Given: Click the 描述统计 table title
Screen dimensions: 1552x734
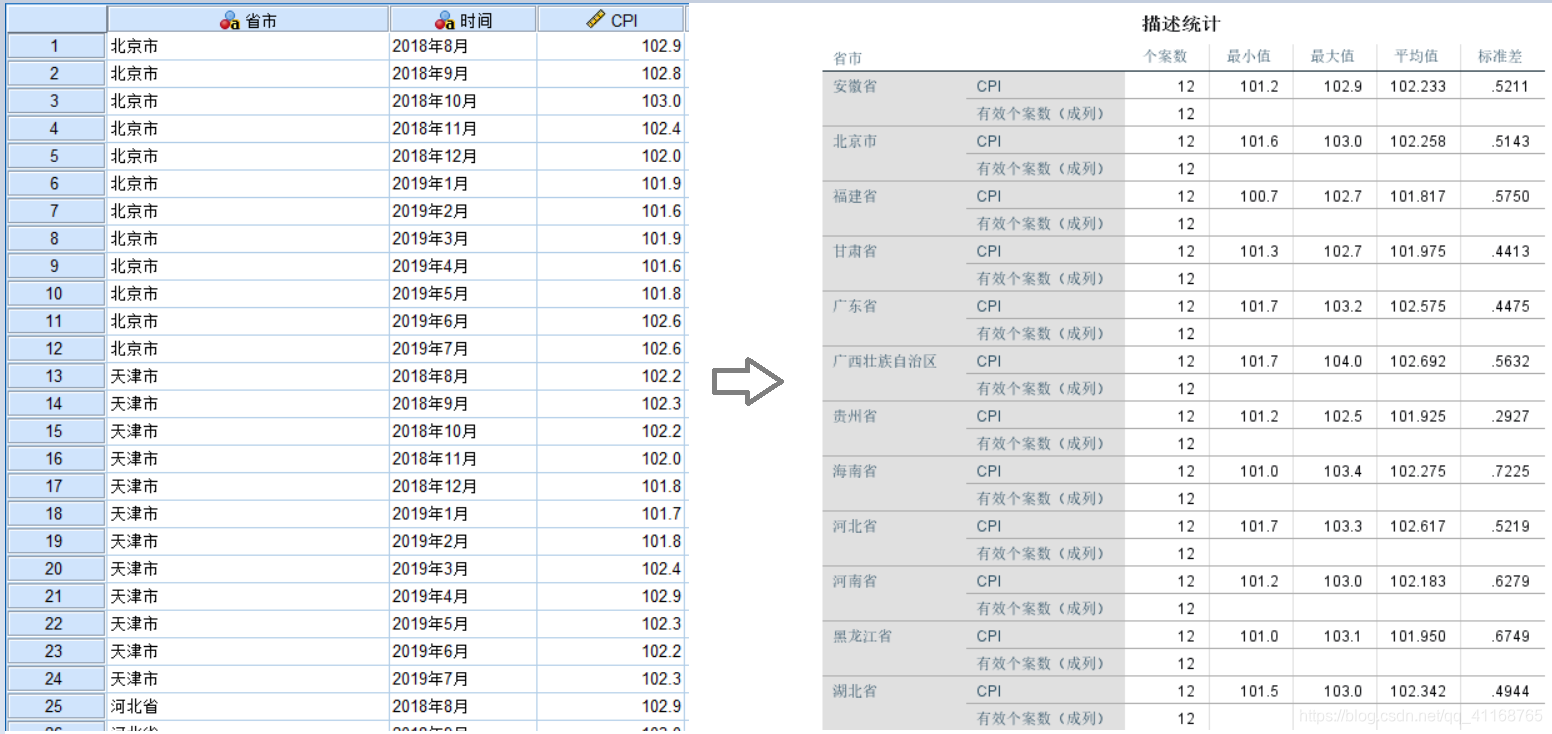Looking at the screenshot, I should pyautogui.click(x=1181, y=24).
